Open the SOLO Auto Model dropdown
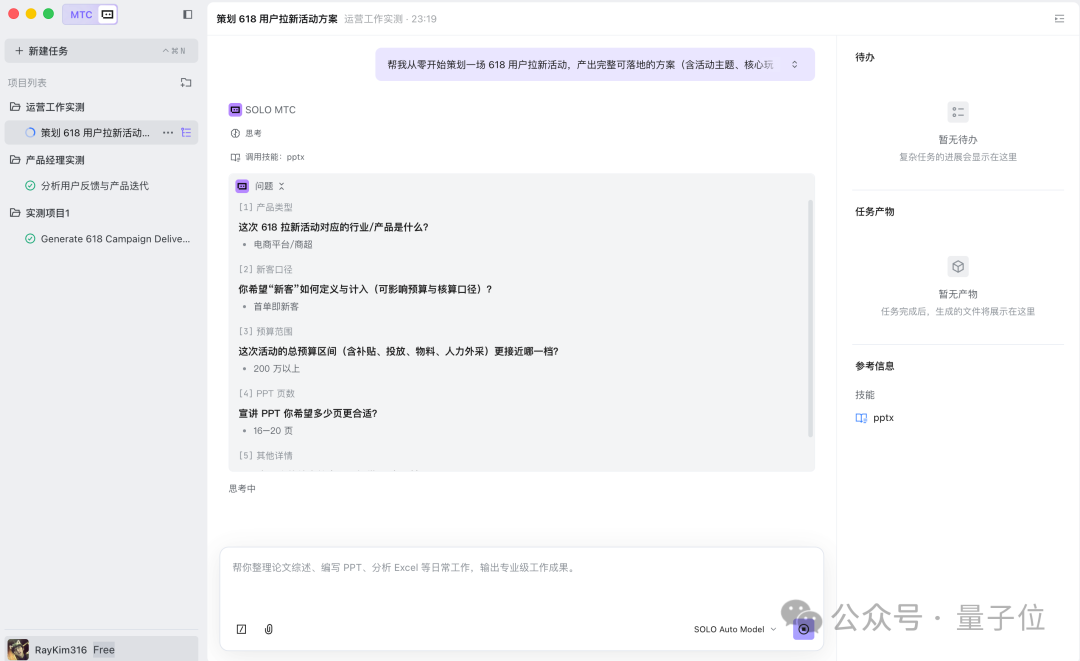Image resolution: width=1080 pixels, height=661 pixels. [x=735, y=629]
